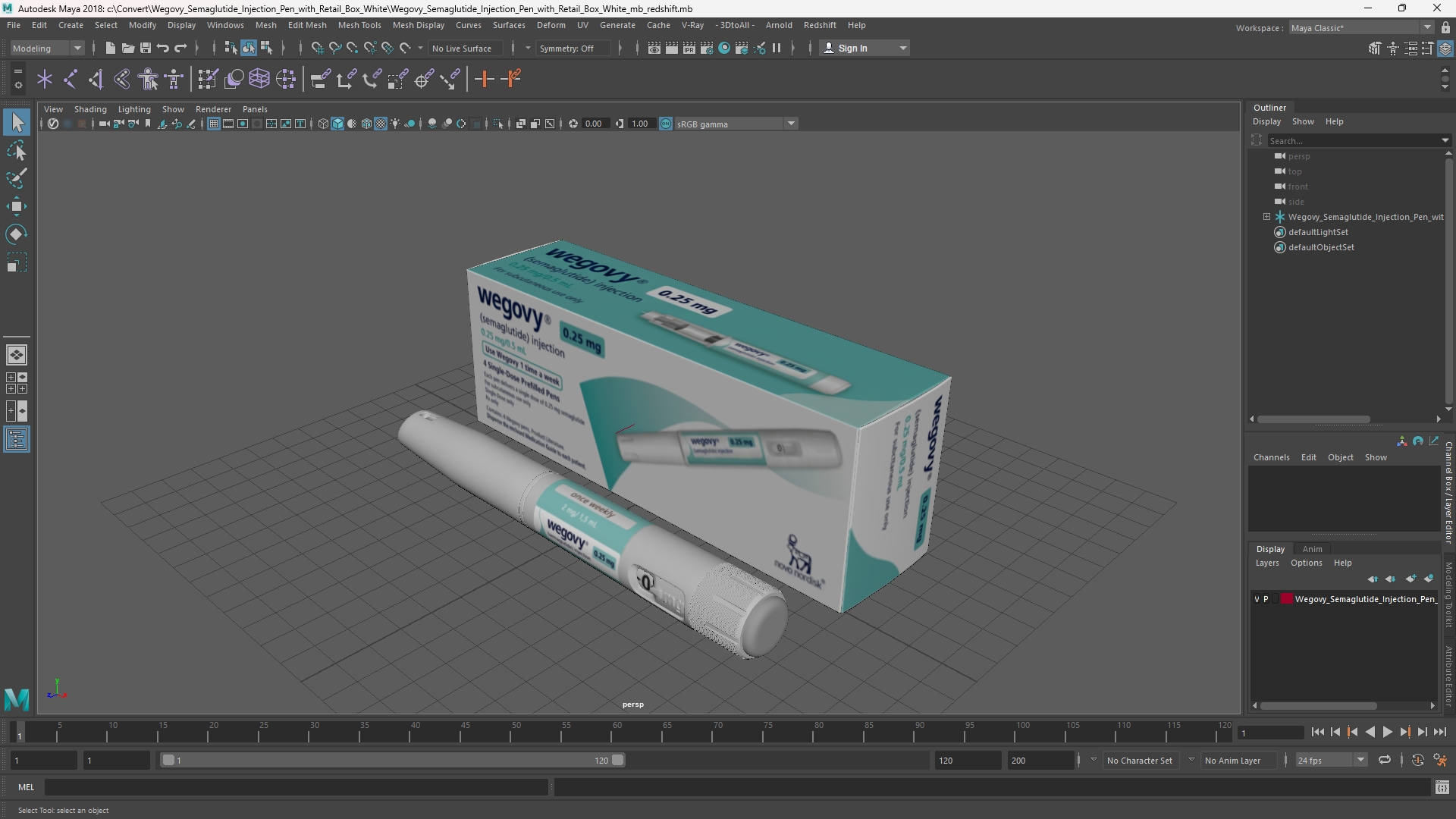
Task: Click the range slider bar
Action: click(x=393, y=760)
